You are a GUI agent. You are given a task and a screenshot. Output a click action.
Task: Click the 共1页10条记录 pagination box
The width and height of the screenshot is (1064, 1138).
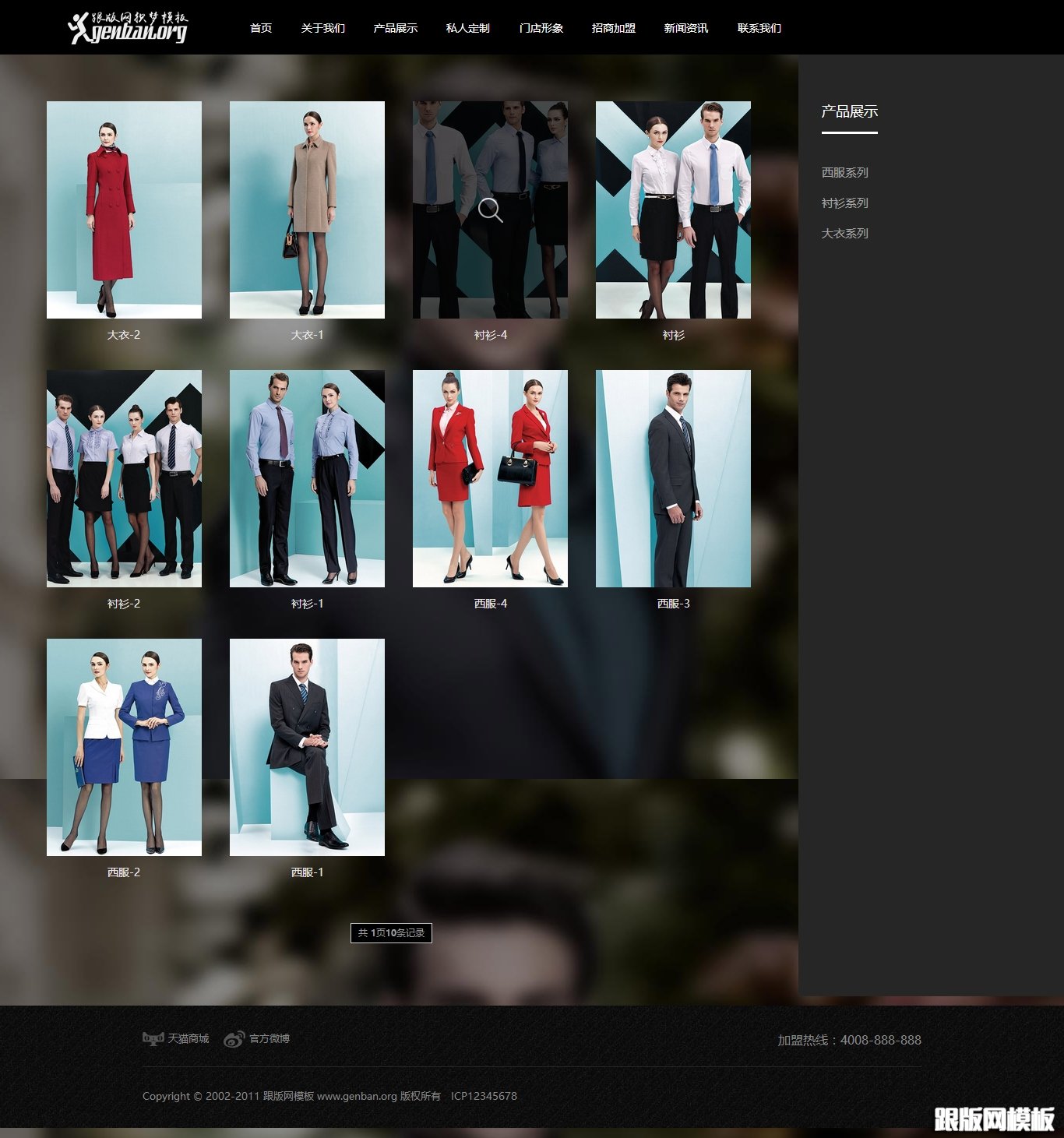(x=391, y=932)
